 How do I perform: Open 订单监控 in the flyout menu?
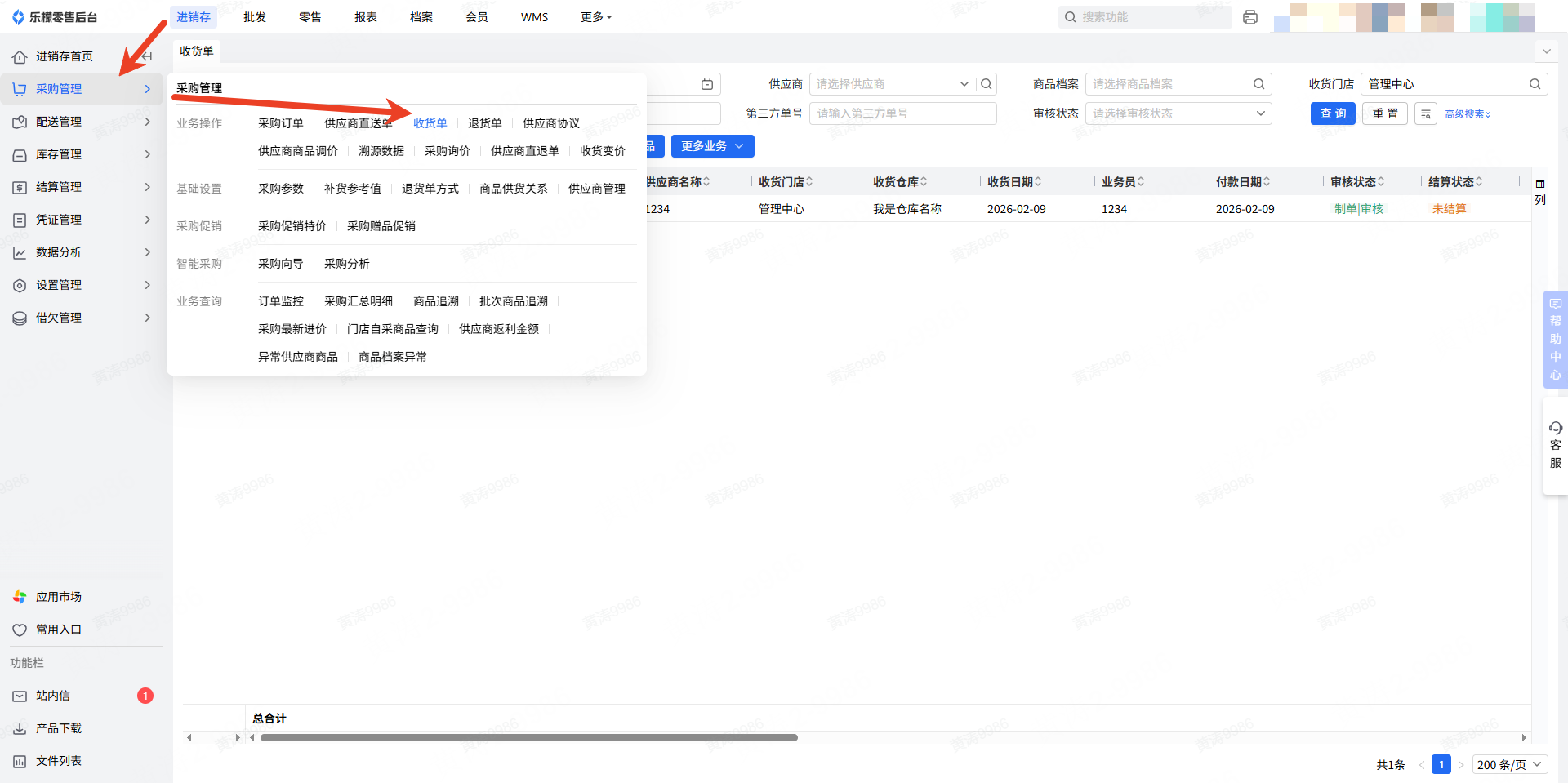coord(281,301)
